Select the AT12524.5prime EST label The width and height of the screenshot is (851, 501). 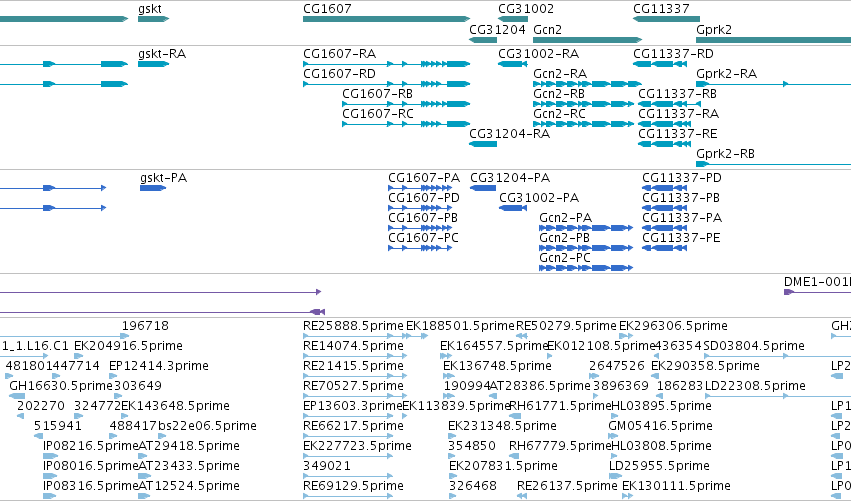tap(189, 486)
